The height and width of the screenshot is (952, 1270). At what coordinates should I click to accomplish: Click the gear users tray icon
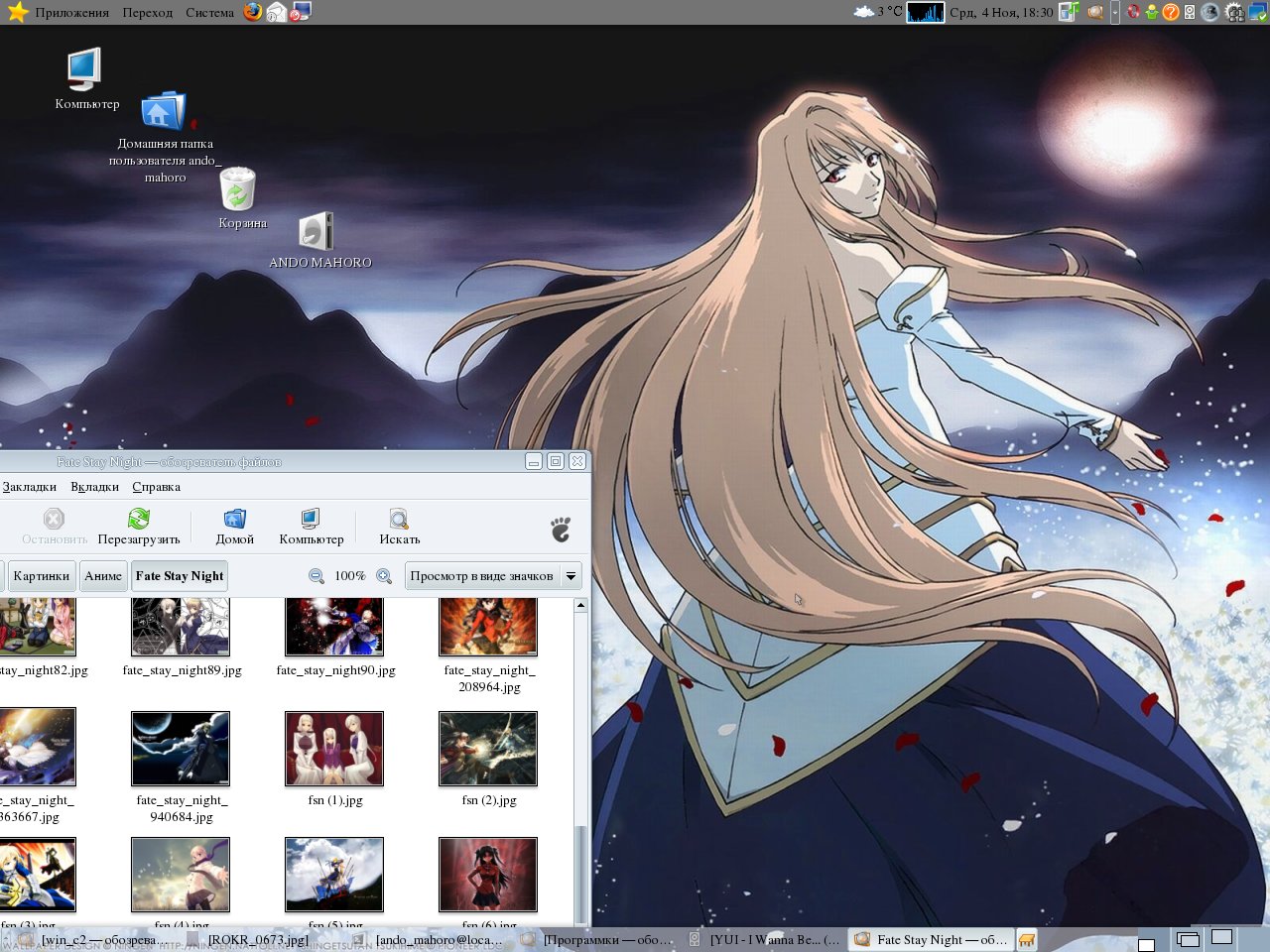coord(1234,12)
